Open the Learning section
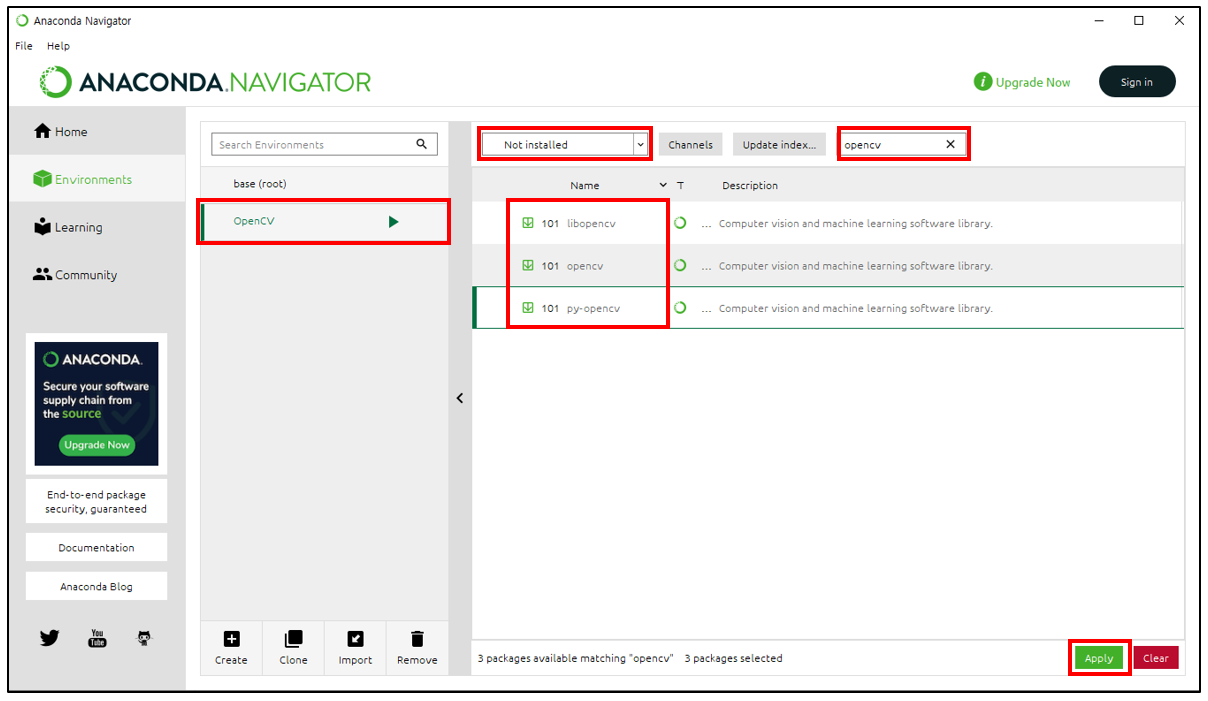The height and width of the screenshot is (701, 1208). pos(96,227)
